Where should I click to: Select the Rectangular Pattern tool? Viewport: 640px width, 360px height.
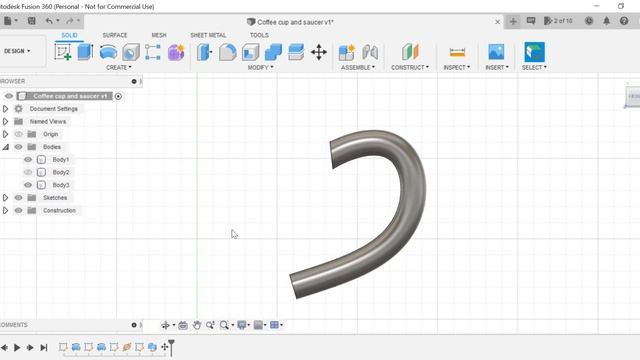point(153,52)
